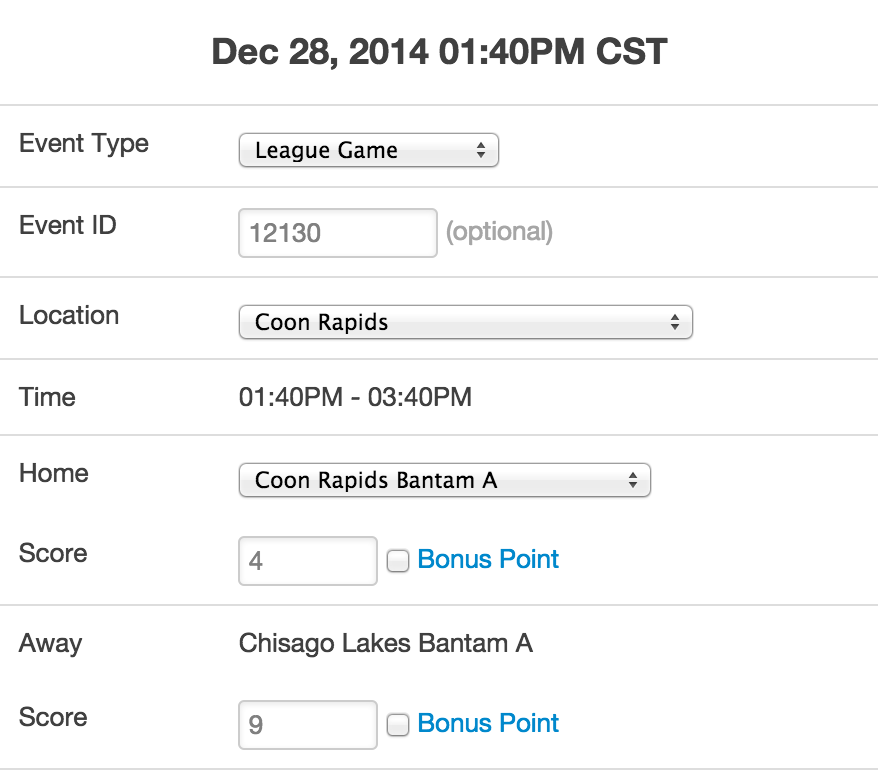Viewport: 880px width, 772px height.
Task: Click the Chisago Lakes Bantam A team name
Action: pyautogui.click(x=385, y=643)
